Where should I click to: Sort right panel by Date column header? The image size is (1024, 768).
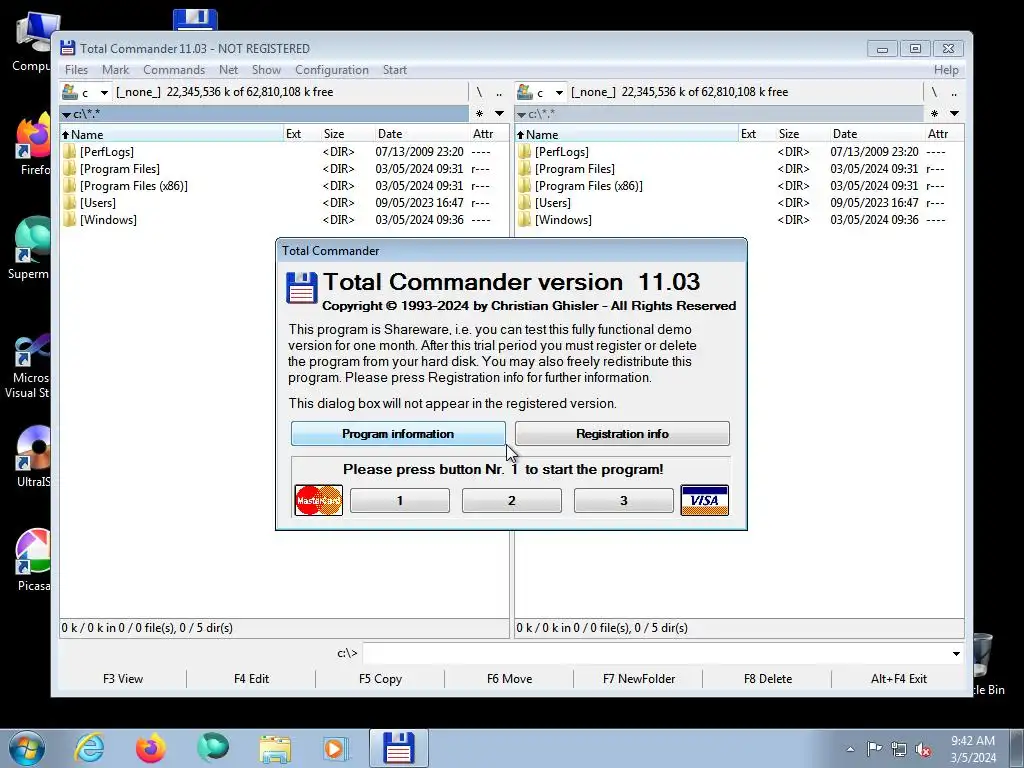(875, 134)
